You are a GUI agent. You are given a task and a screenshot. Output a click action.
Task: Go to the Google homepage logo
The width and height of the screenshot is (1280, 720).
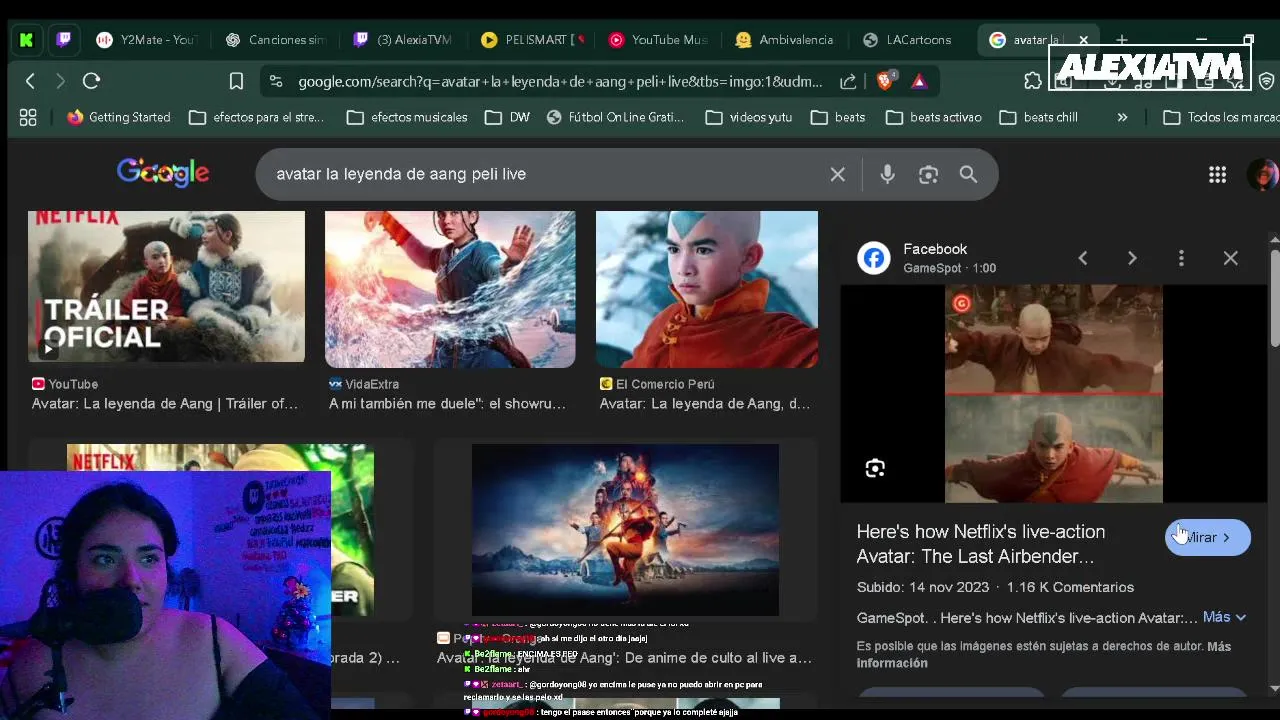tap(163, 173)
